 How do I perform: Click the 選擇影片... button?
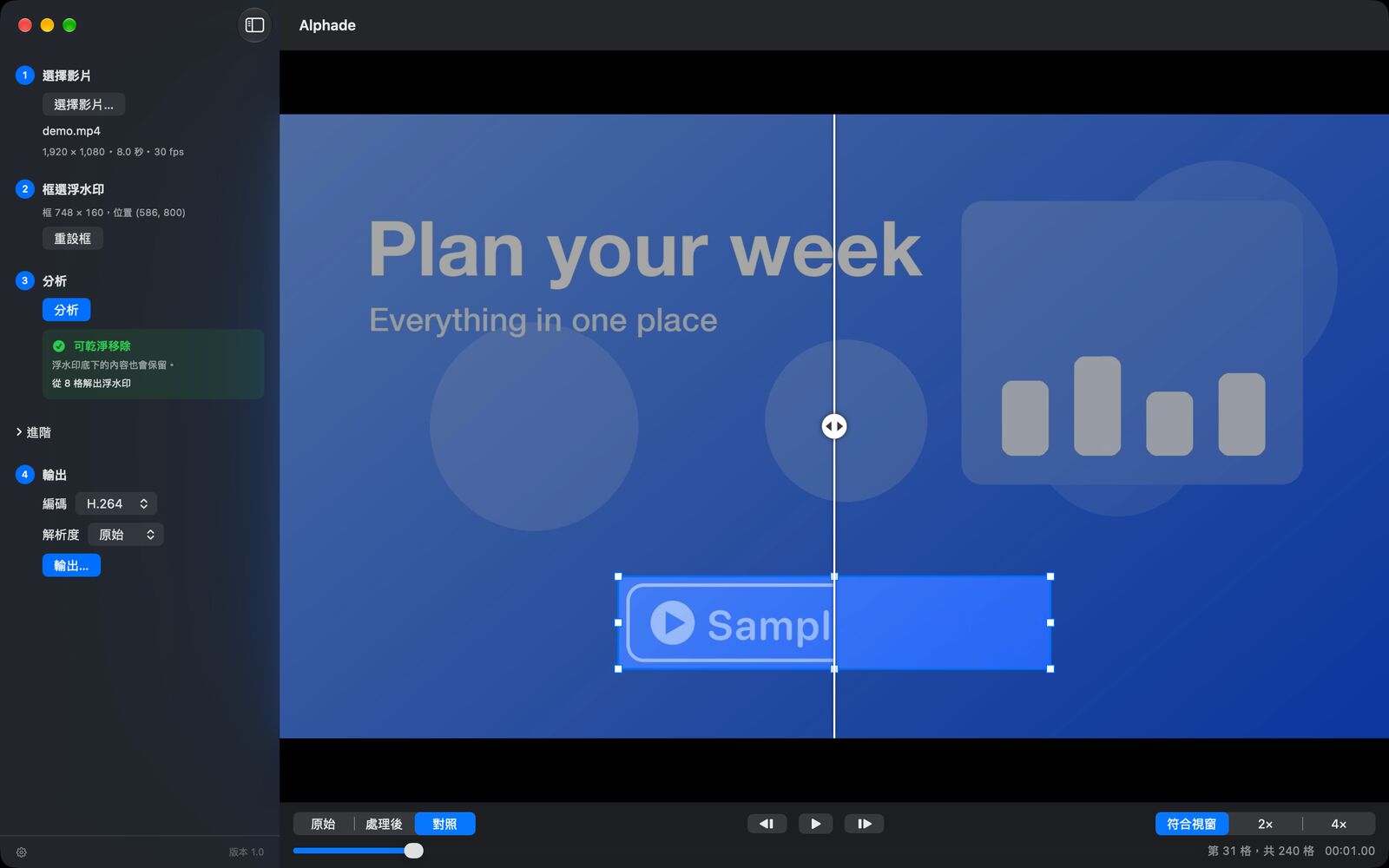click(x=83, y=104)
